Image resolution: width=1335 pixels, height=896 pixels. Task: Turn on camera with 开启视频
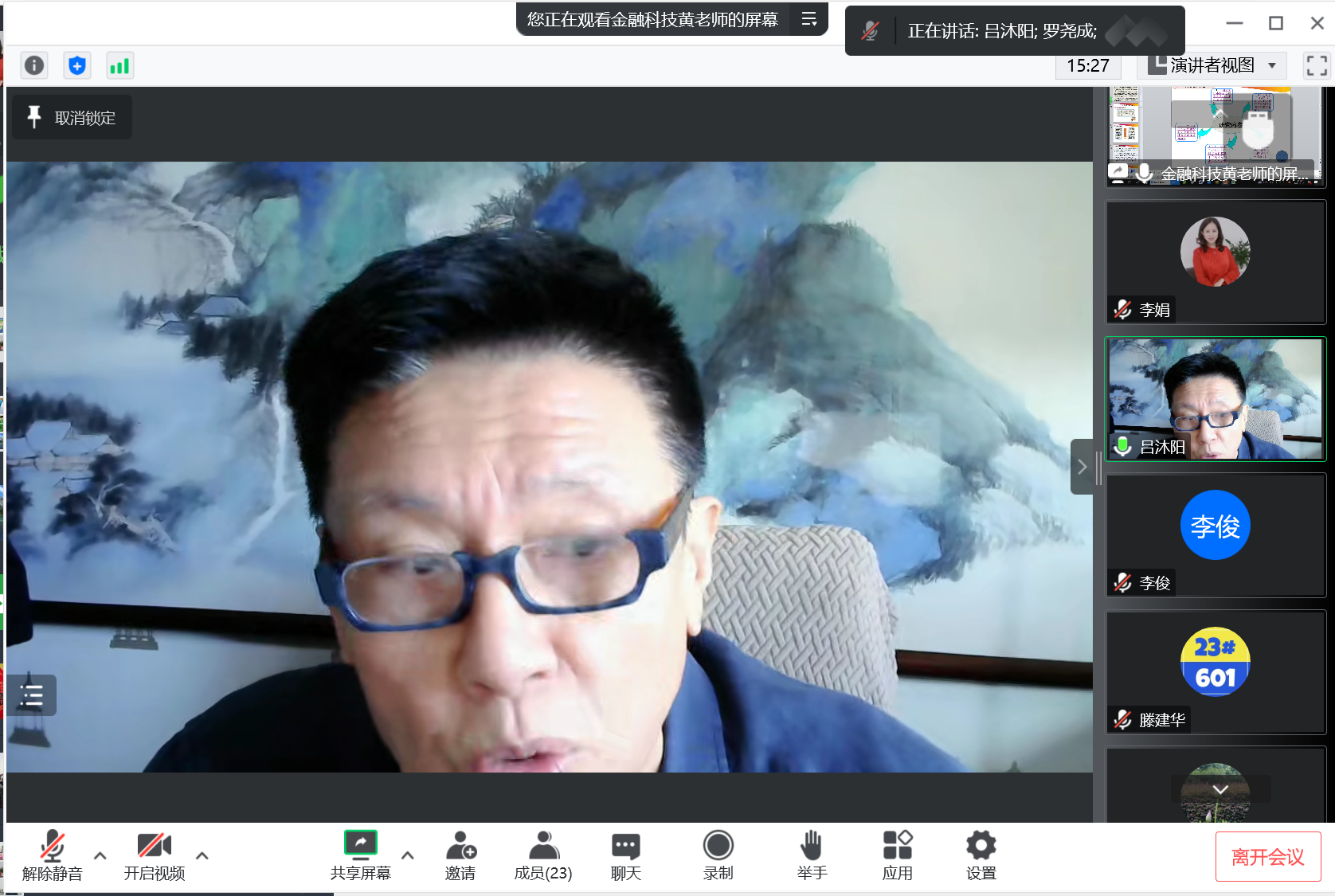click(154, 855)
